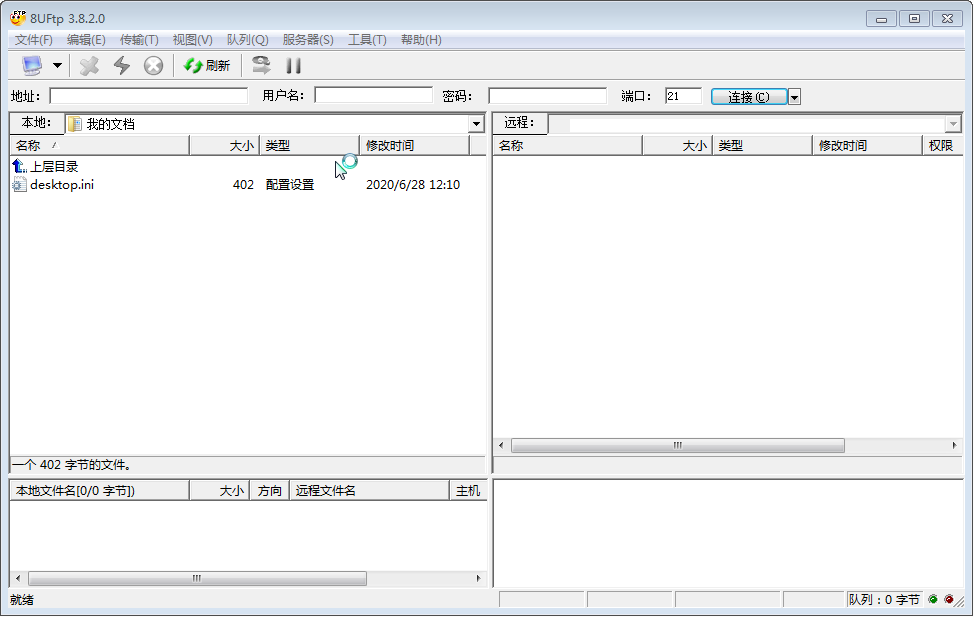Select the desktop.ini file

coord(61,185)
